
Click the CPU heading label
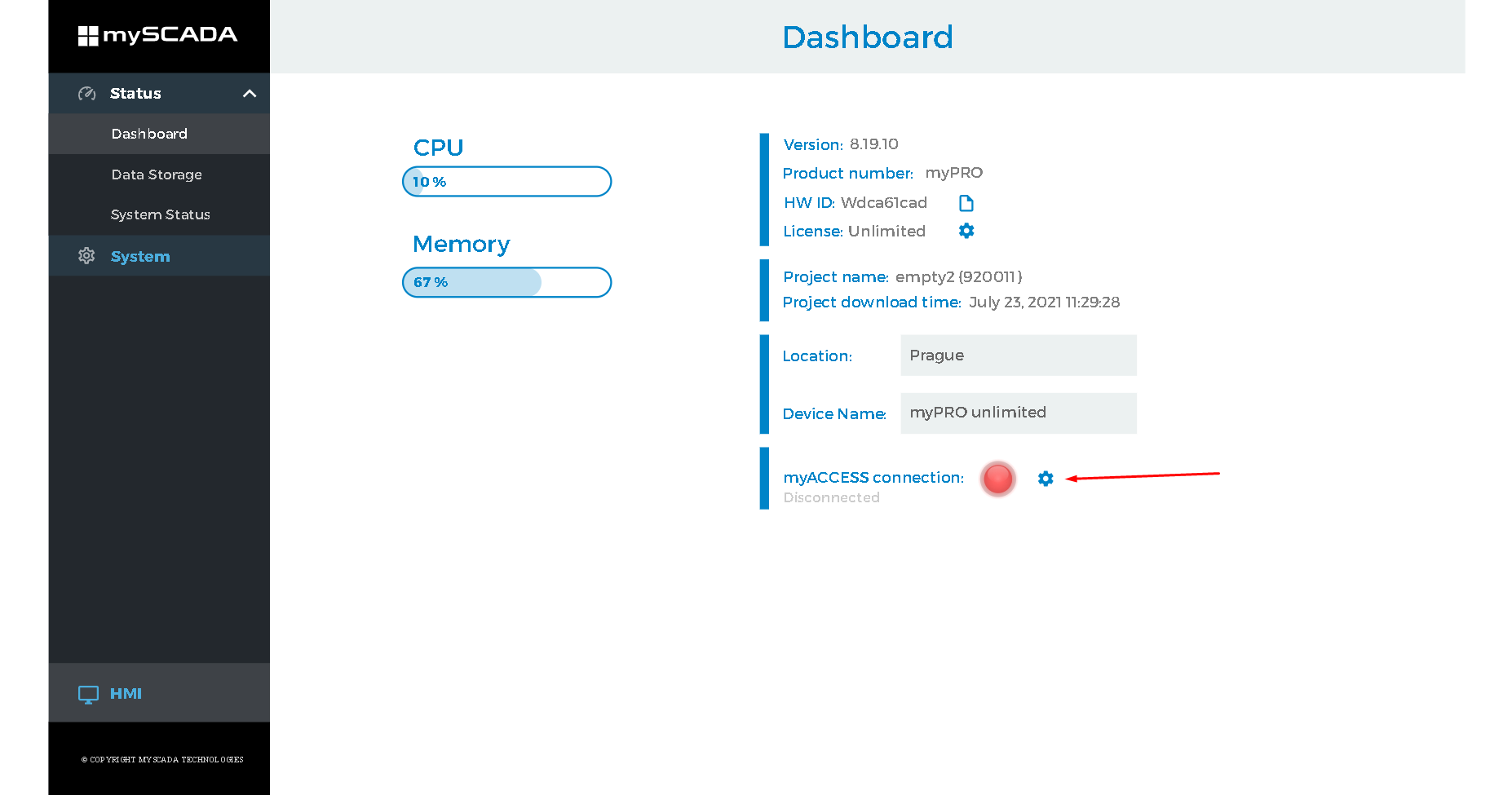(x=438, y=148)
